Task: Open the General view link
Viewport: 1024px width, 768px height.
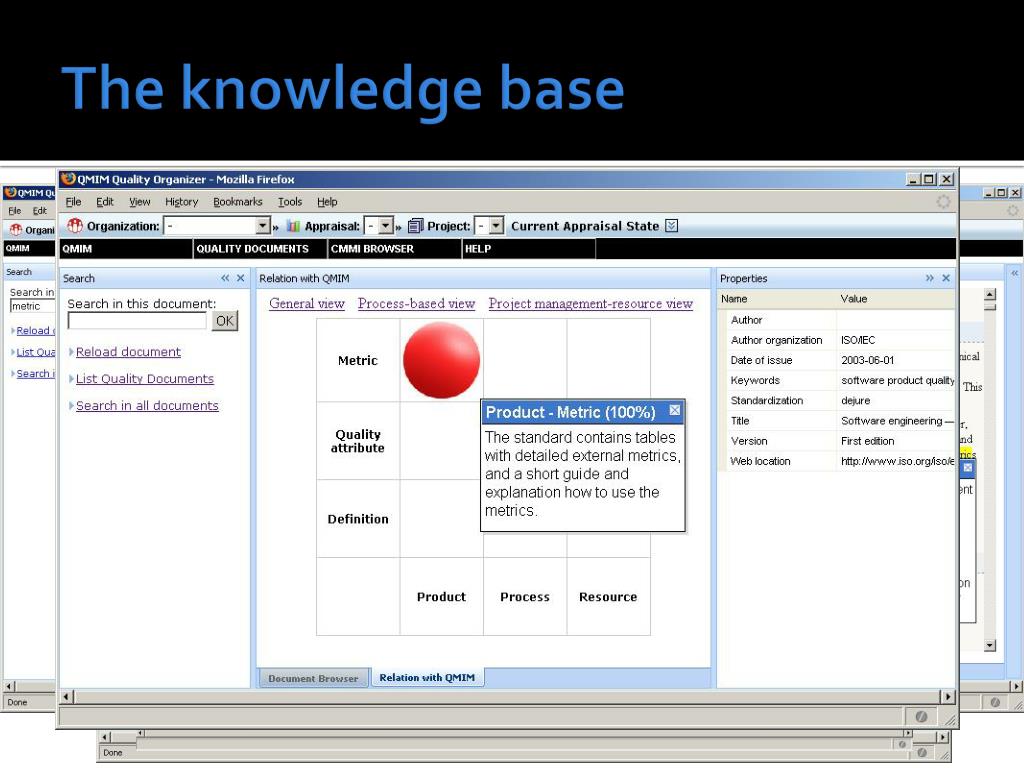Action: coord(306,304)
